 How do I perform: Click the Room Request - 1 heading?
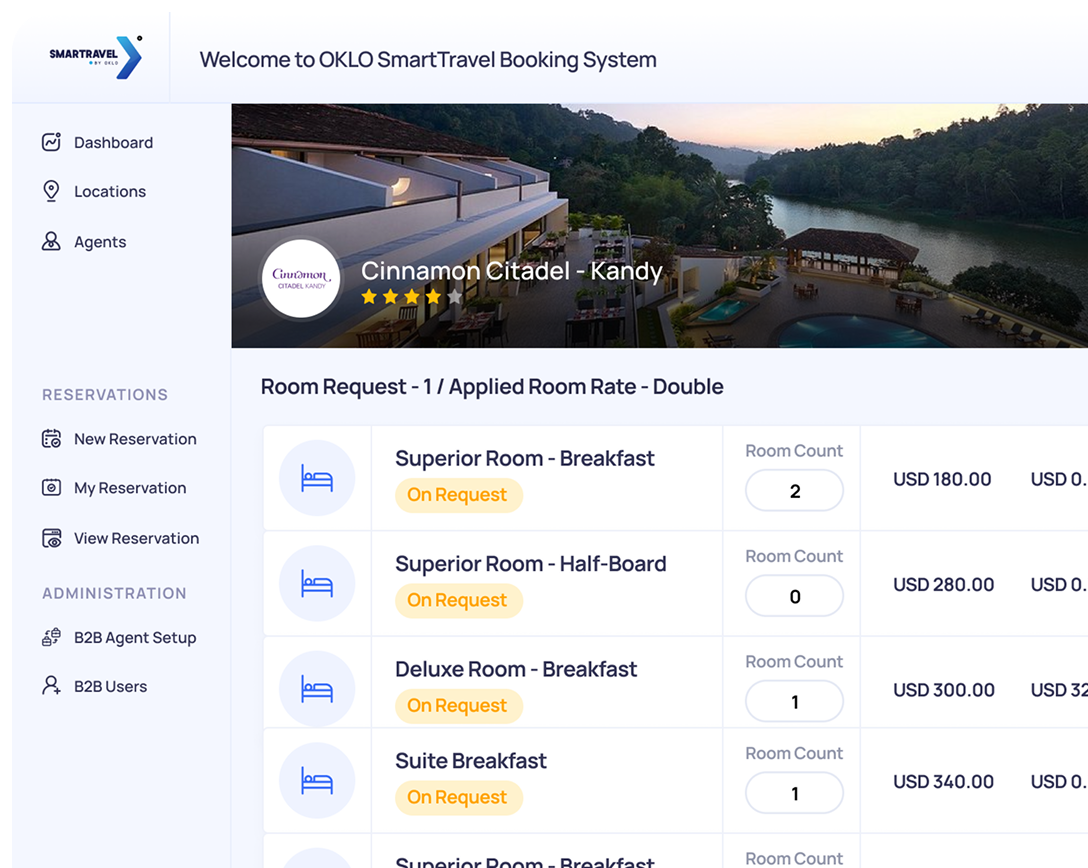pos(492,386)
